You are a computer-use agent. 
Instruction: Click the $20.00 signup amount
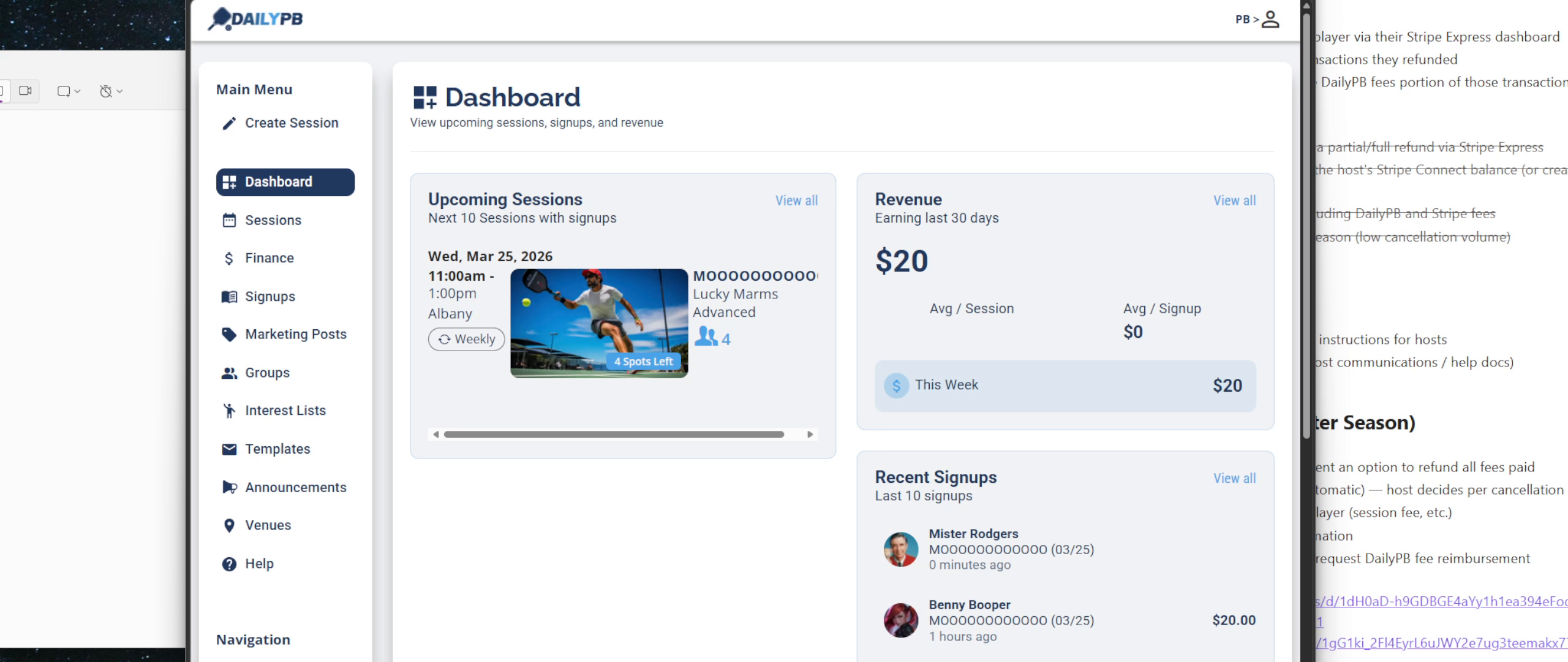point(1234,620)
